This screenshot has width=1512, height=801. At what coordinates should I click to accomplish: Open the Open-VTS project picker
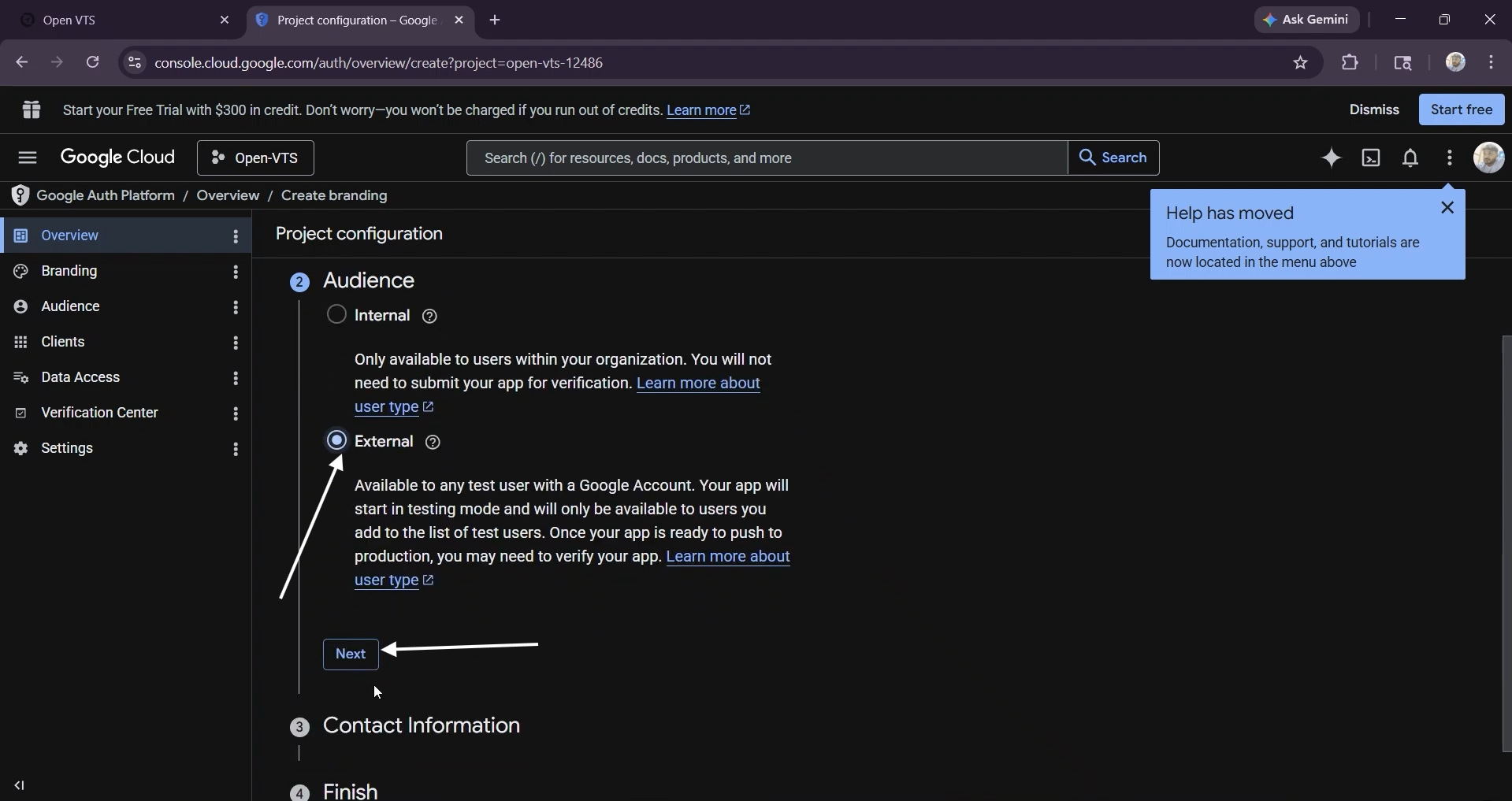pos(256,158)
